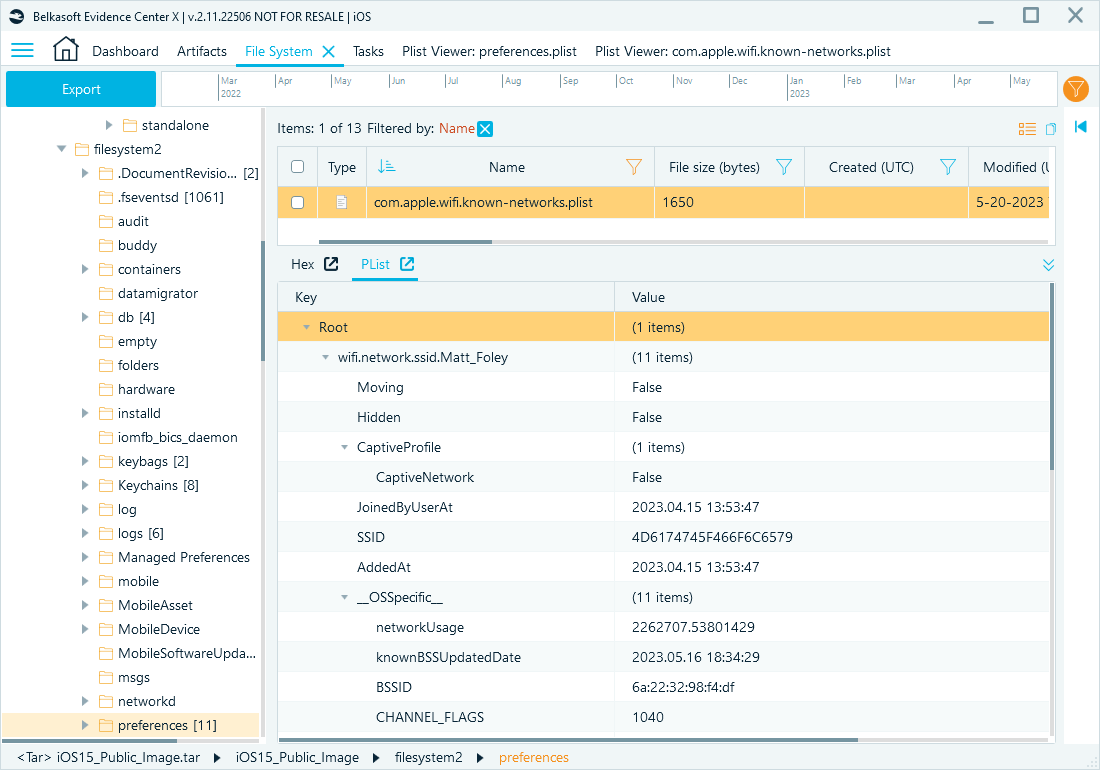Viewport: 1100px width, 770px height.
Task: Collapse the __OSSpecific__ node
Action: 344,597
